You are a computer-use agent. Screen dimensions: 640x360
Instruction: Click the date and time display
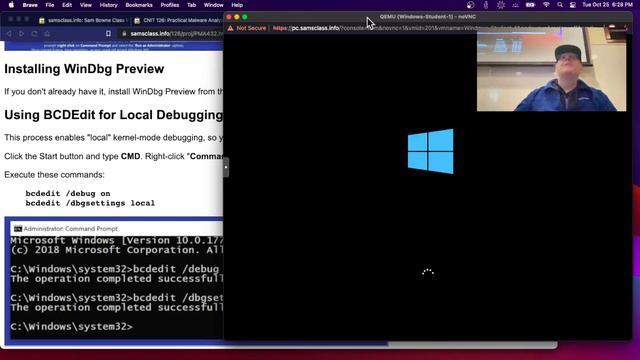click(607, 5)
